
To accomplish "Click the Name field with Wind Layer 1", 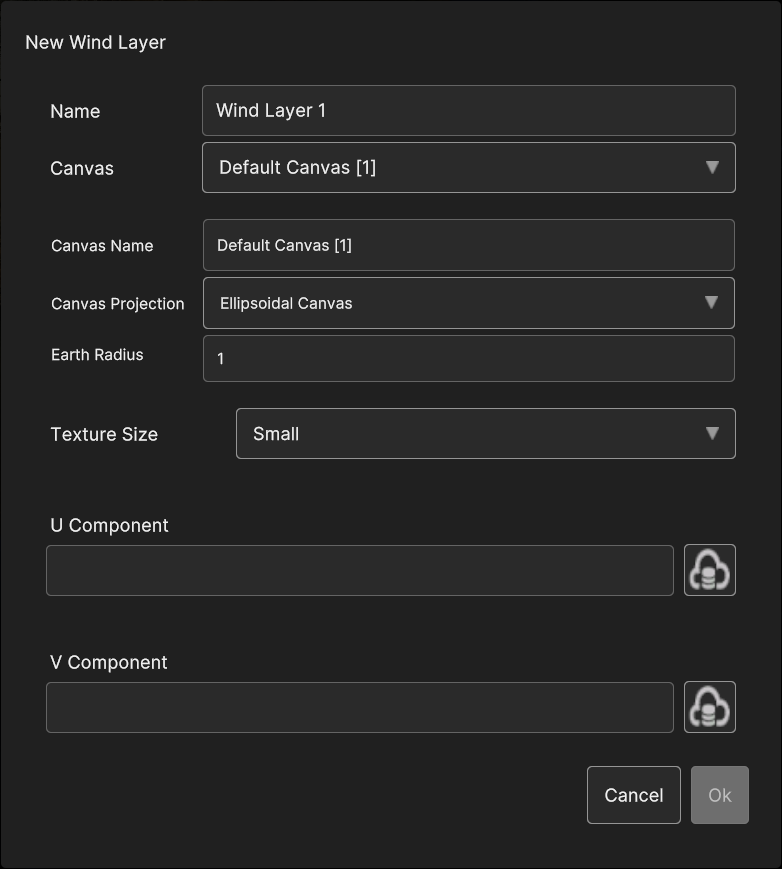I will click(x=469, y=110).
